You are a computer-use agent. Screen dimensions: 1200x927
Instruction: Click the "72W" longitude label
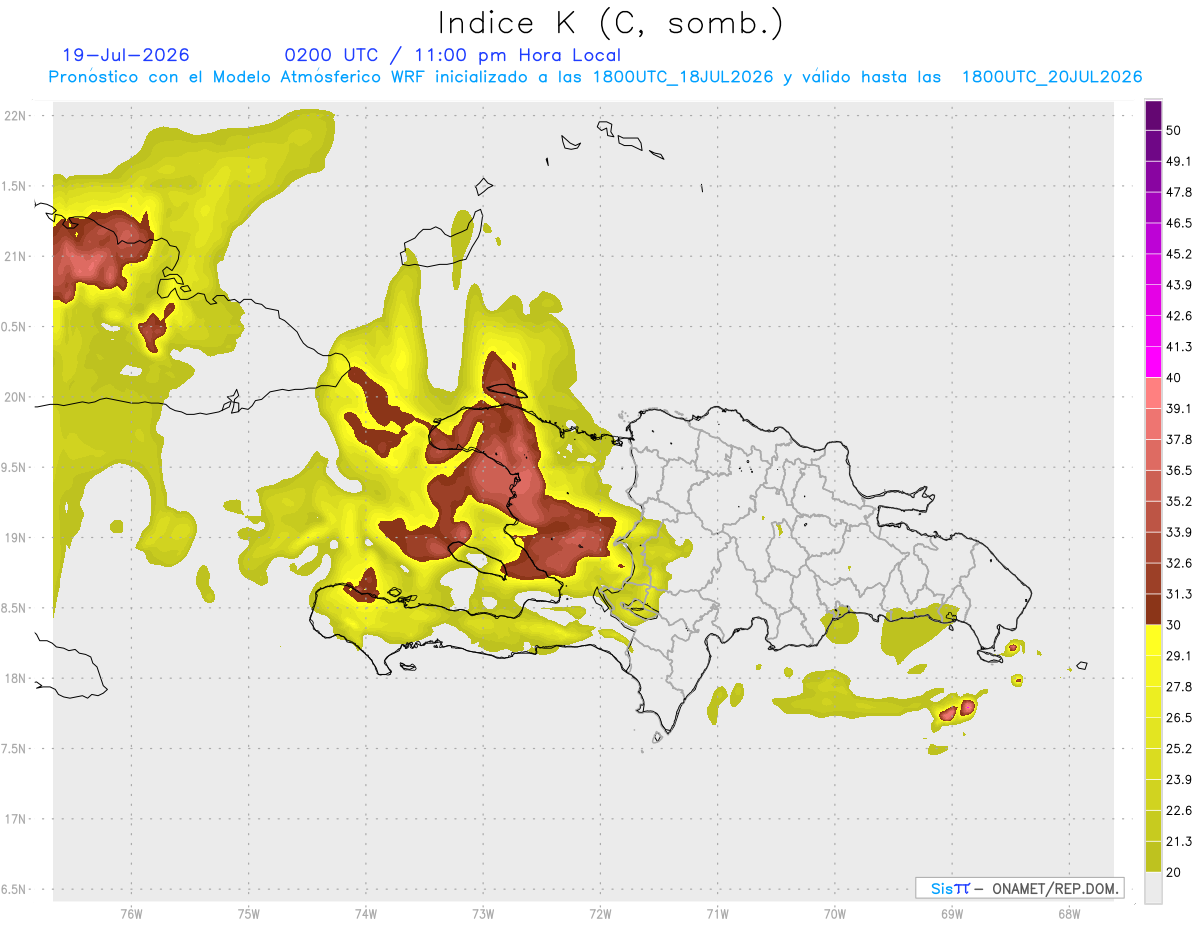[600, 913]
